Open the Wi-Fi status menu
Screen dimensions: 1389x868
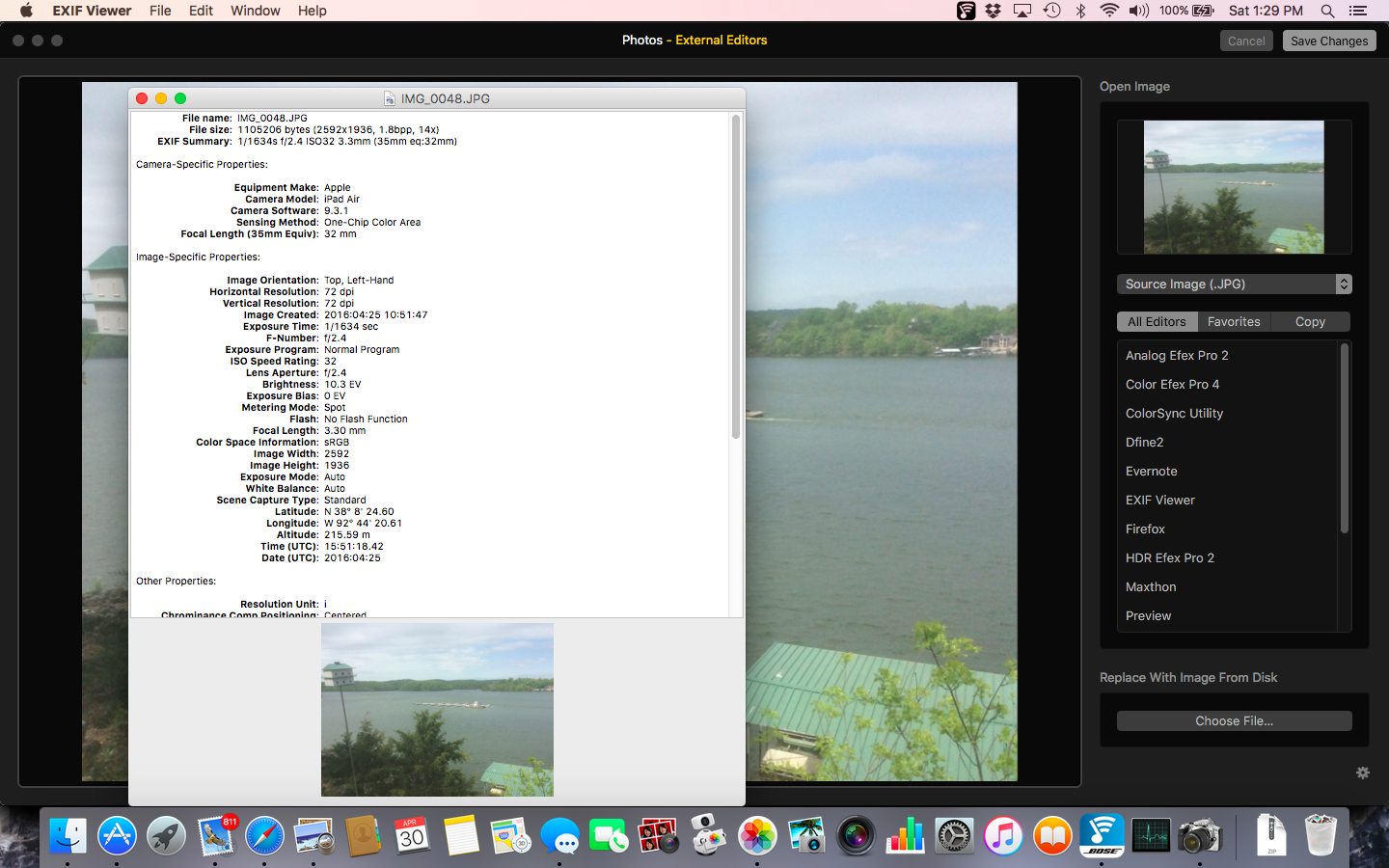(x=1109, y=11)
